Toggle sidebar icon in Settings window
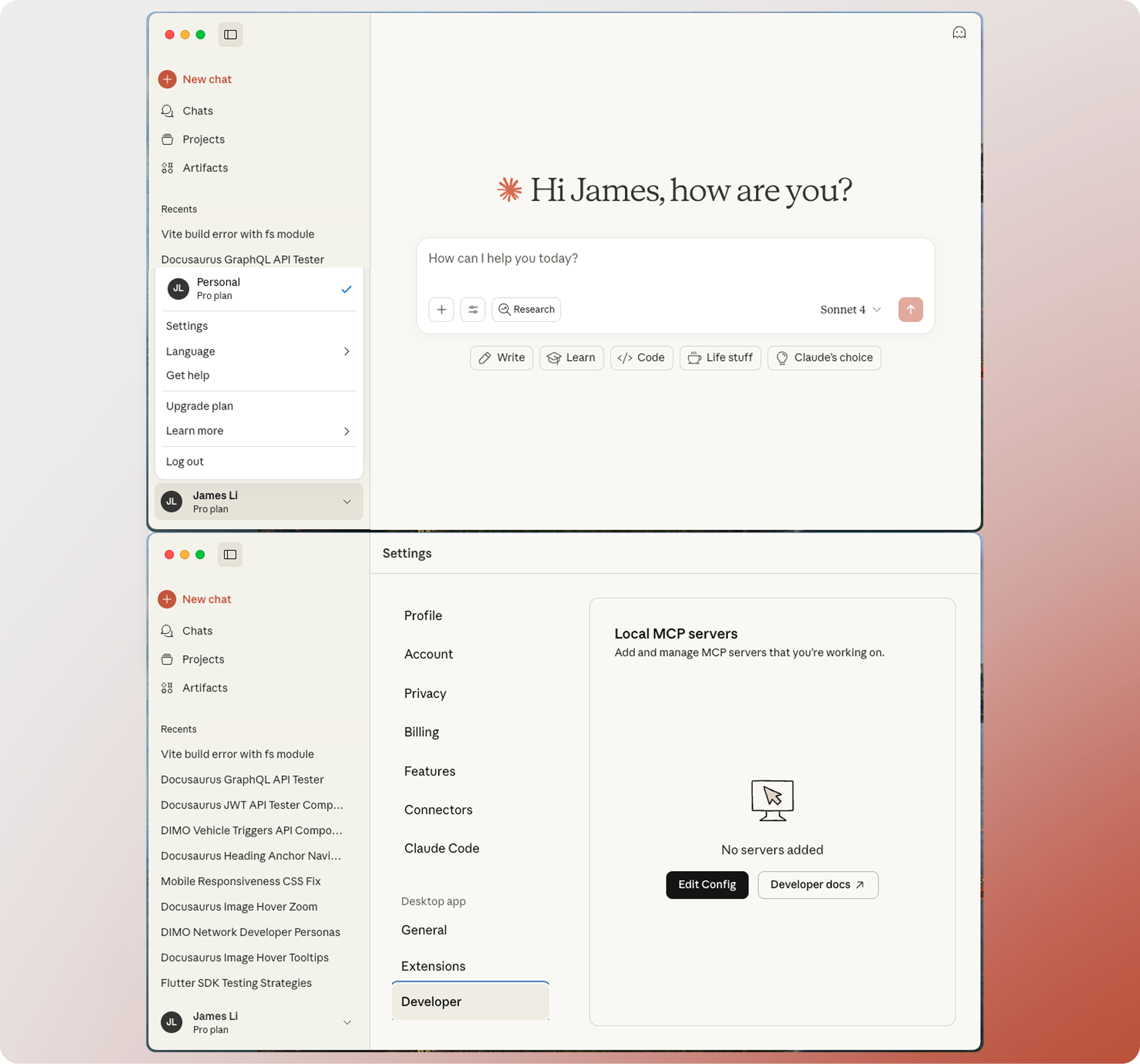1140x1064 pixels. tap(230, 554)
